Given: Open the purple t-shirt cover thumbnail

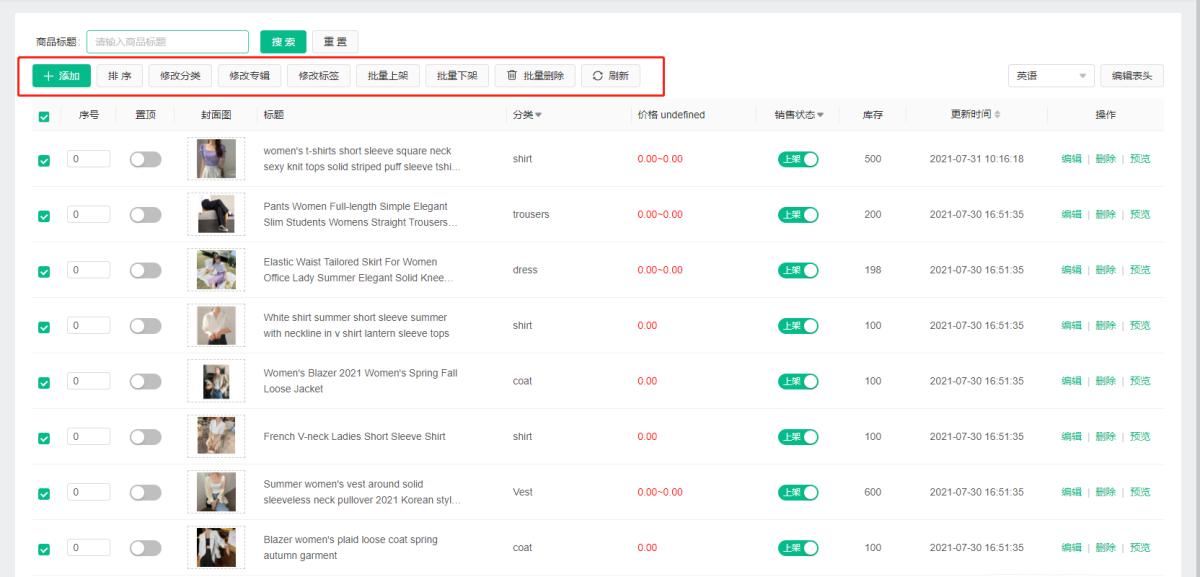Looking at the screenshot, I should [x=215, y=159].
